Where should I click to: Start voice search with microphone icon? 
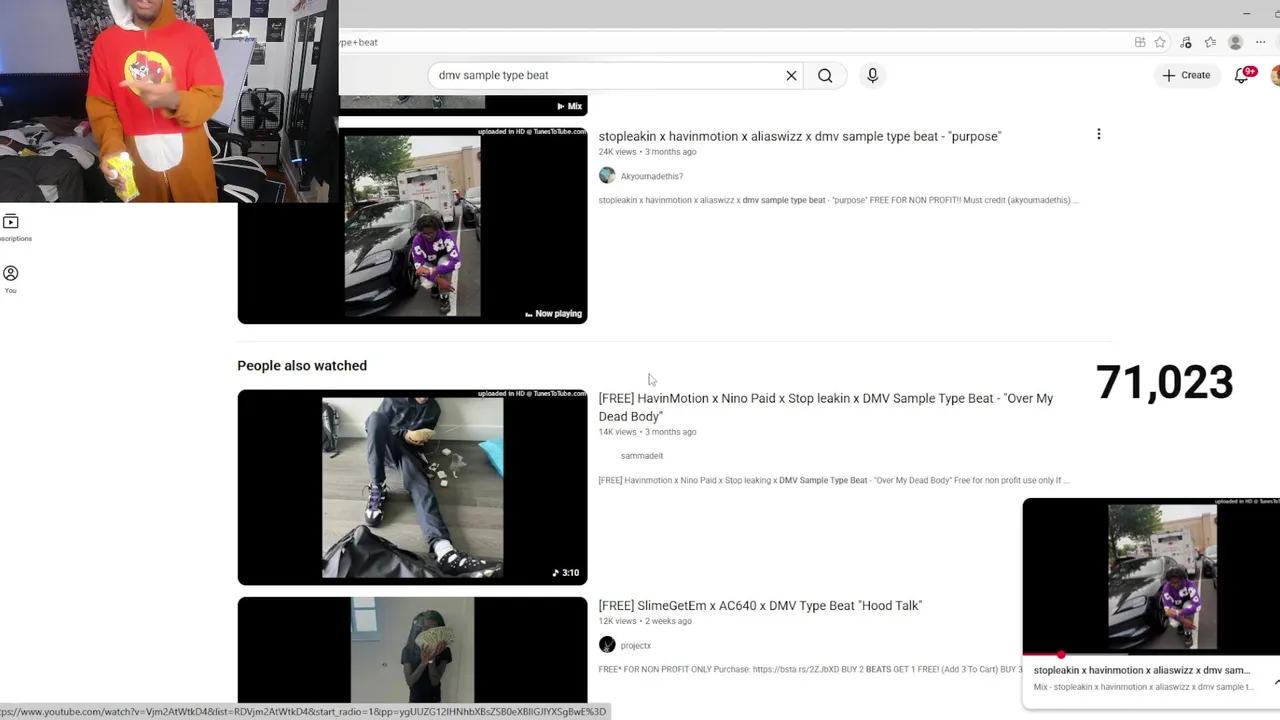pos(872,75)
